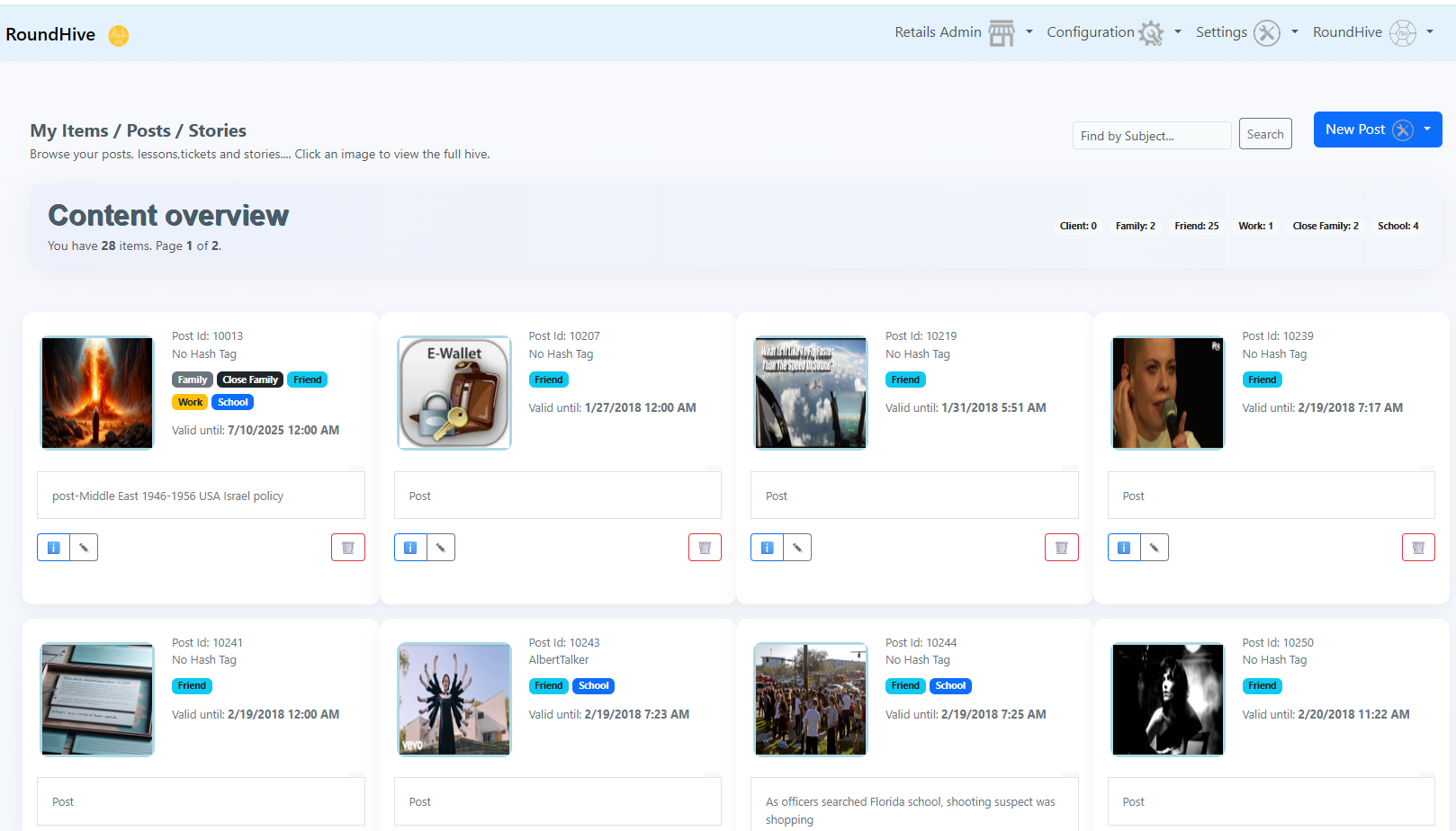Click the Family: 2 count badge
Image resolution: width=1456 pixels, height=831 pixels.
pyautogui.click(x=1135, y=226)
